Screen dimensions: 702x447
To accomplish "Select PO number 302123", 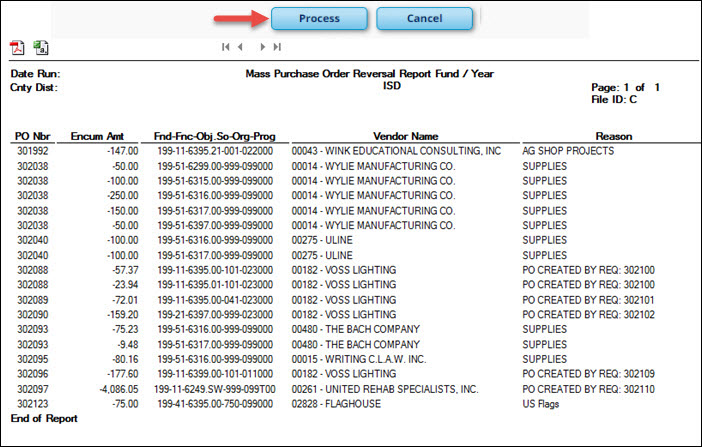I will click(33, 404).
